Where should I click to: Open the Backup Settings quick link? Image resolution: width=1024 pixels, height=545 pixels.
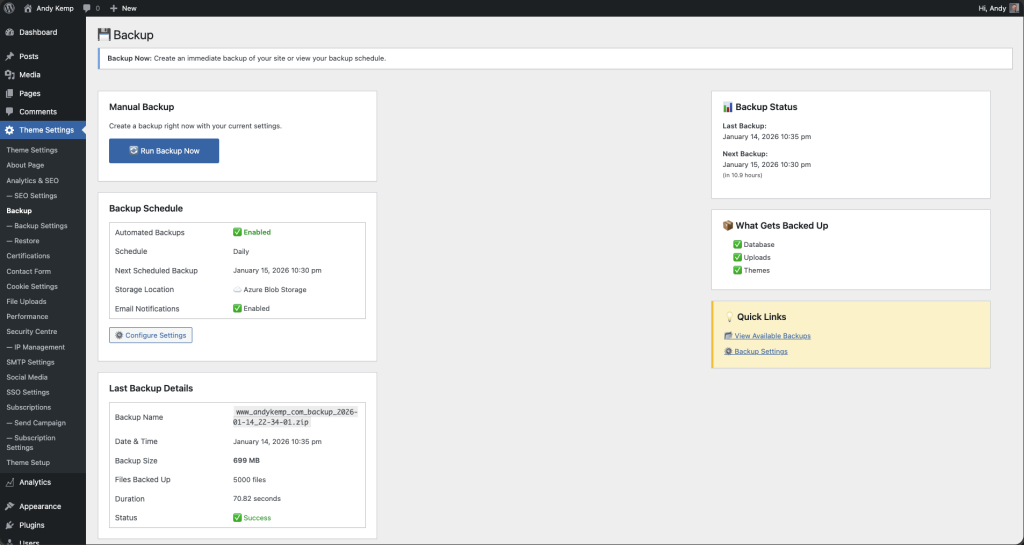760,351
